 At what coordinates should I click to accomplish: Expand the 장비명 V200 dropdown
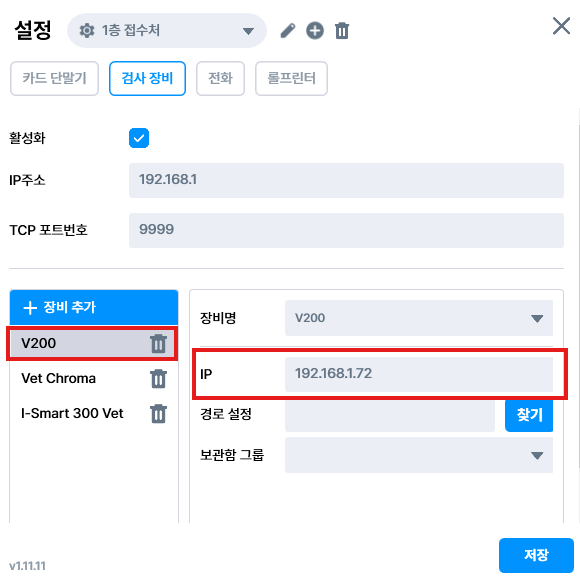[419, 318]
